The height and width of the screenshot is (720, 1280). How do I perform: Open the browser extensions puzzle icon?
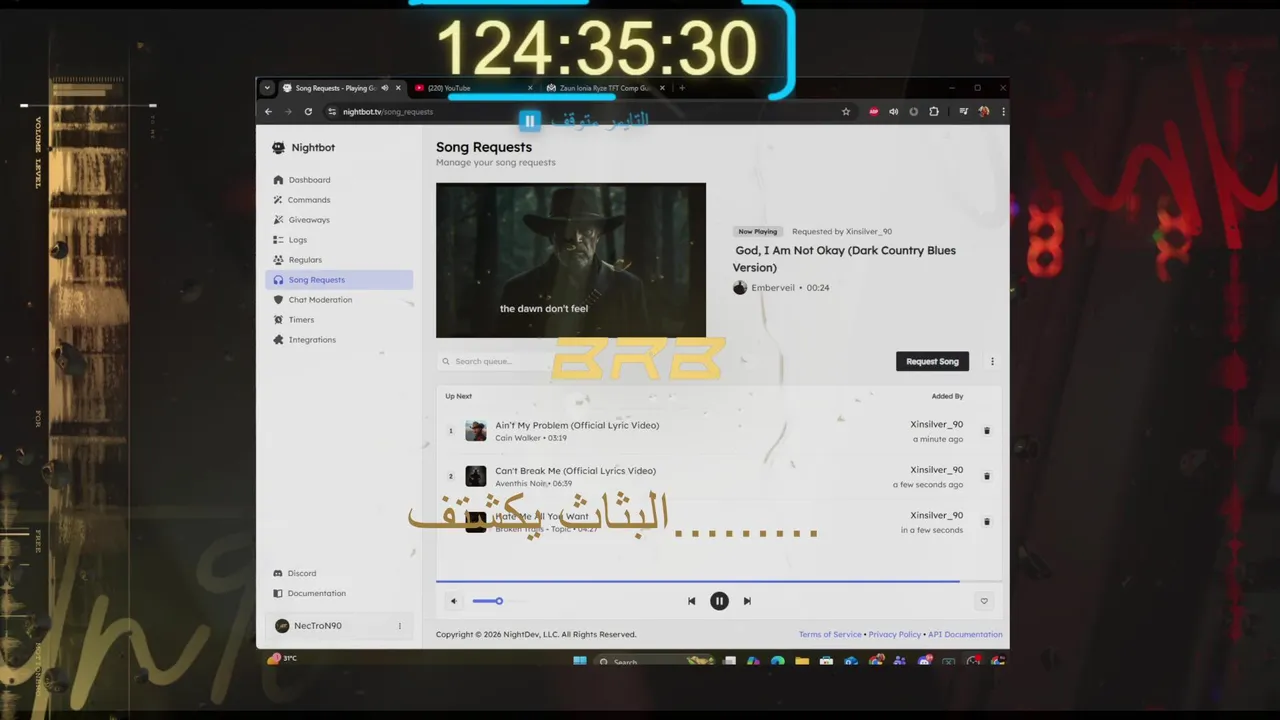pyautogui.click(x=934, y=112)
